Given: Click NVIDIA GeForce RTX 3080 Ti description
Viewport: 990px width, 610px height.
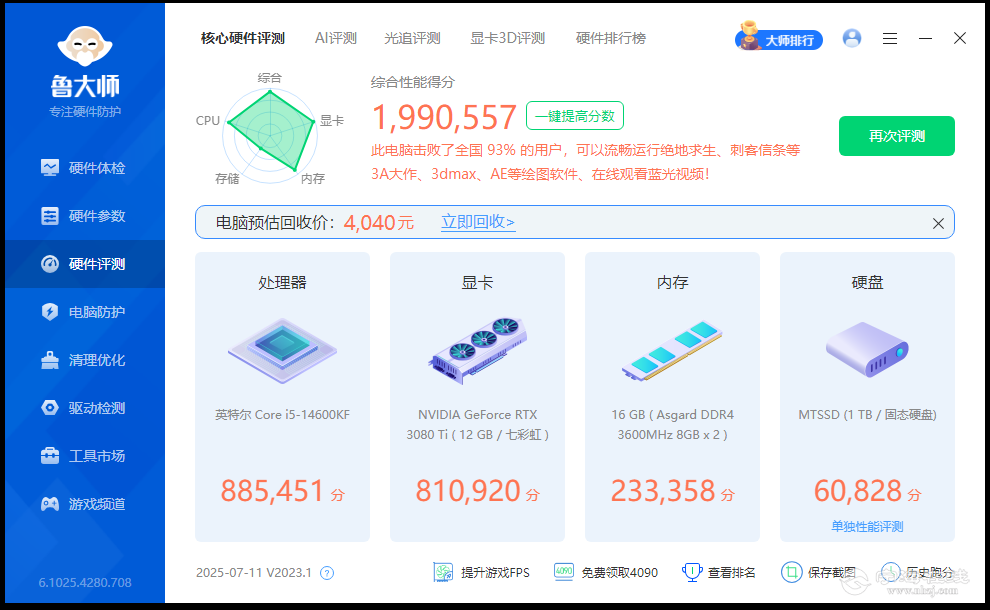Looking at the screenshot, I should (477, 425).
